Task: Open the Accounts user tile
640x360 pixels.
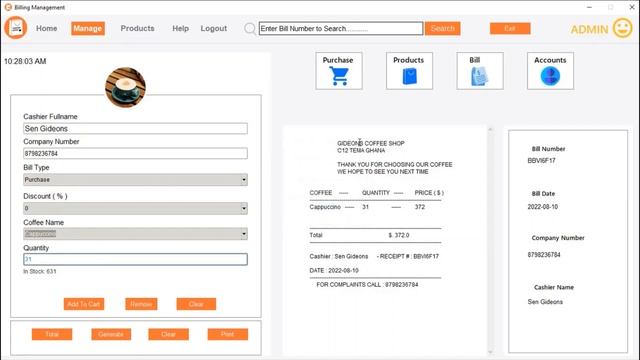Action: point(550,71)
